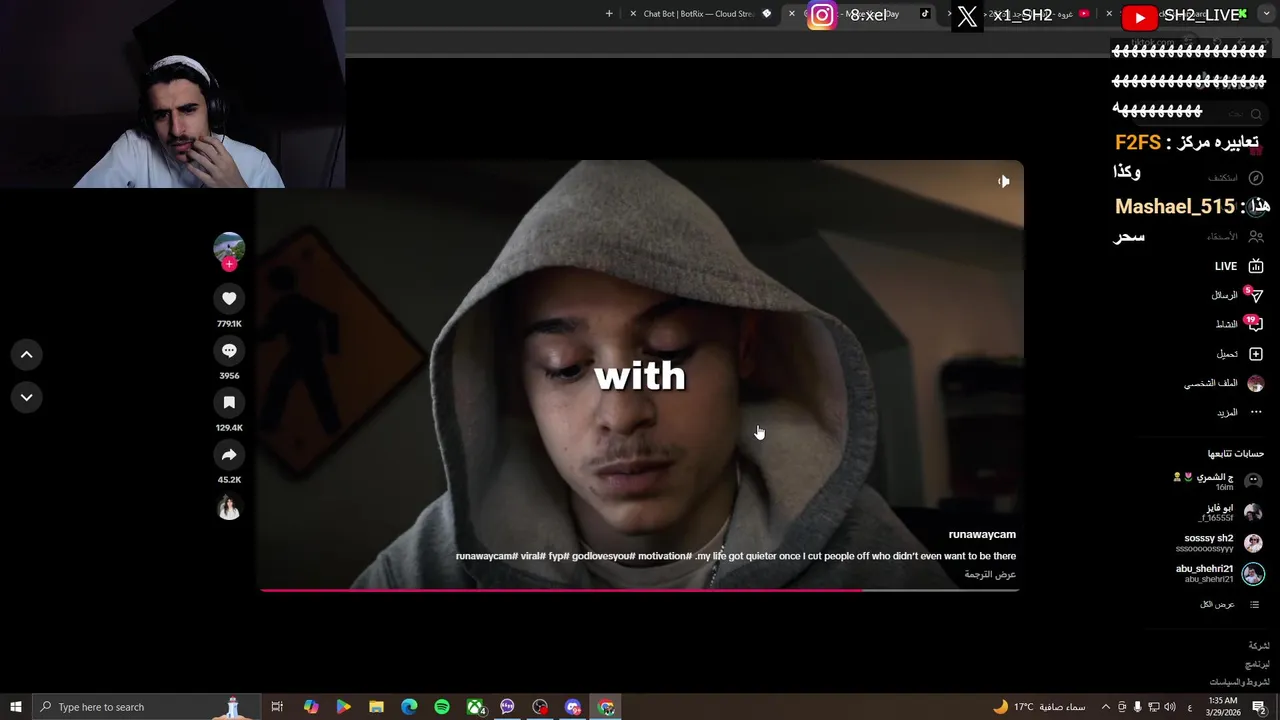
Task: Share the video using the arrow icon
Action: [229, 454]
